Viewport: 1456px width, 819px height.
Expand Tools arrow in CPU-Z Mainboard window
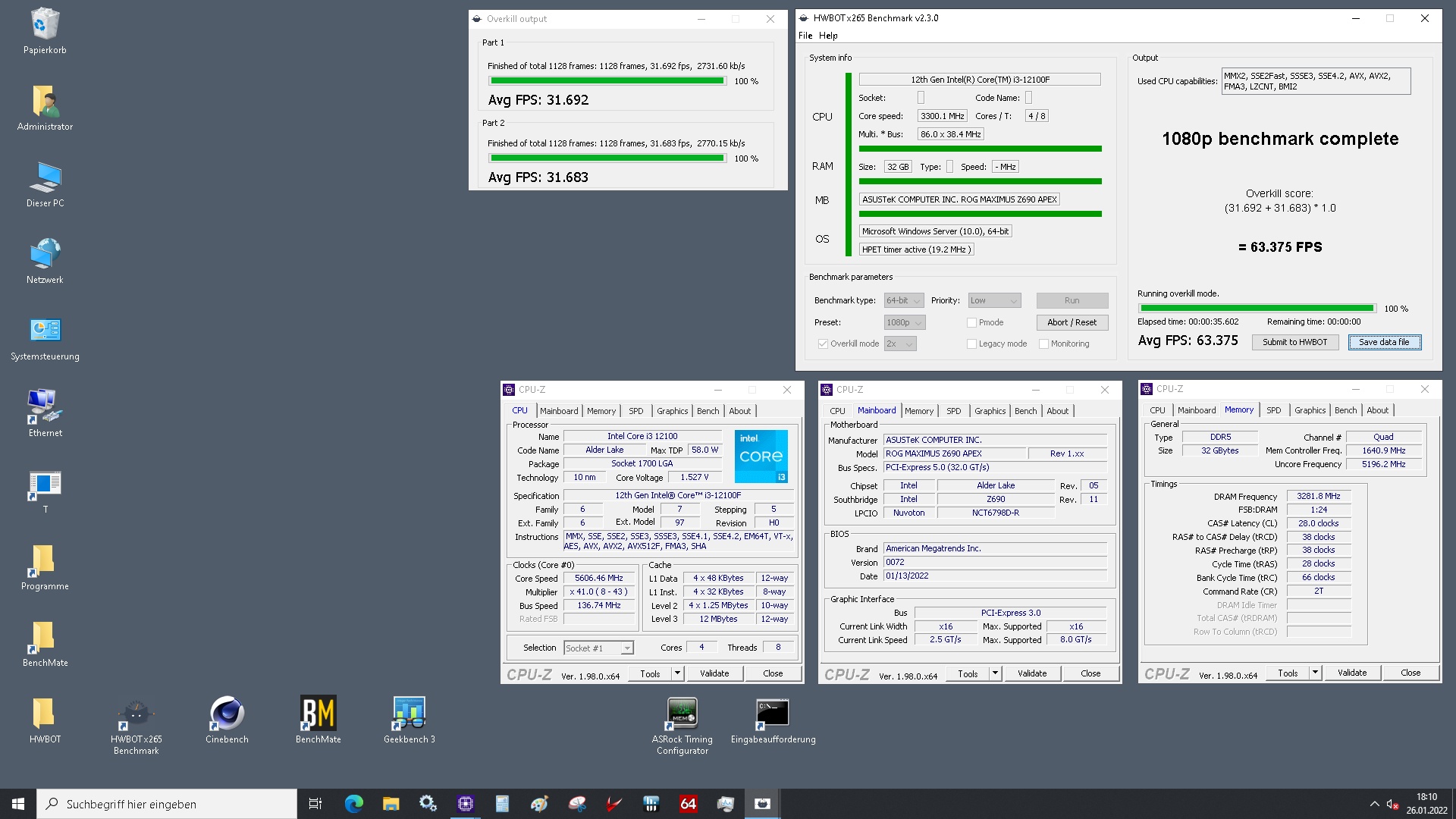coord(995,673)
